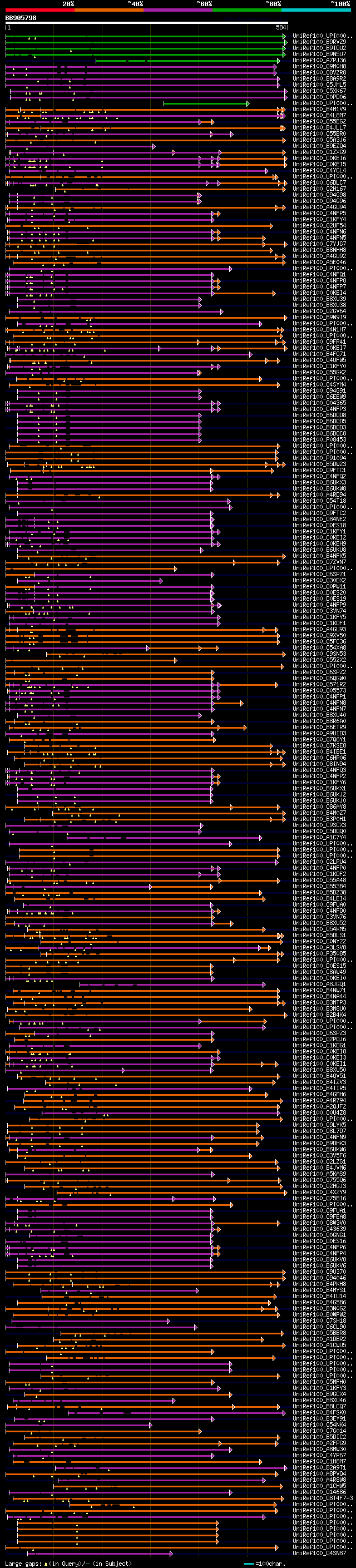Select the UniRef100_B4M1Y9 label

(319, 110)
